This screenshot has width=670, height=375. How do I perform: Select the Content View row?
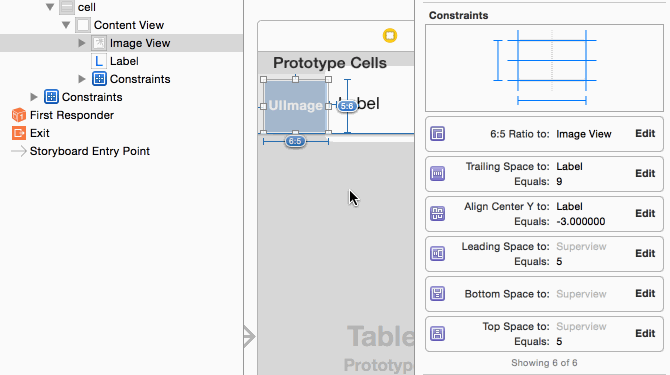coord(121,25)
